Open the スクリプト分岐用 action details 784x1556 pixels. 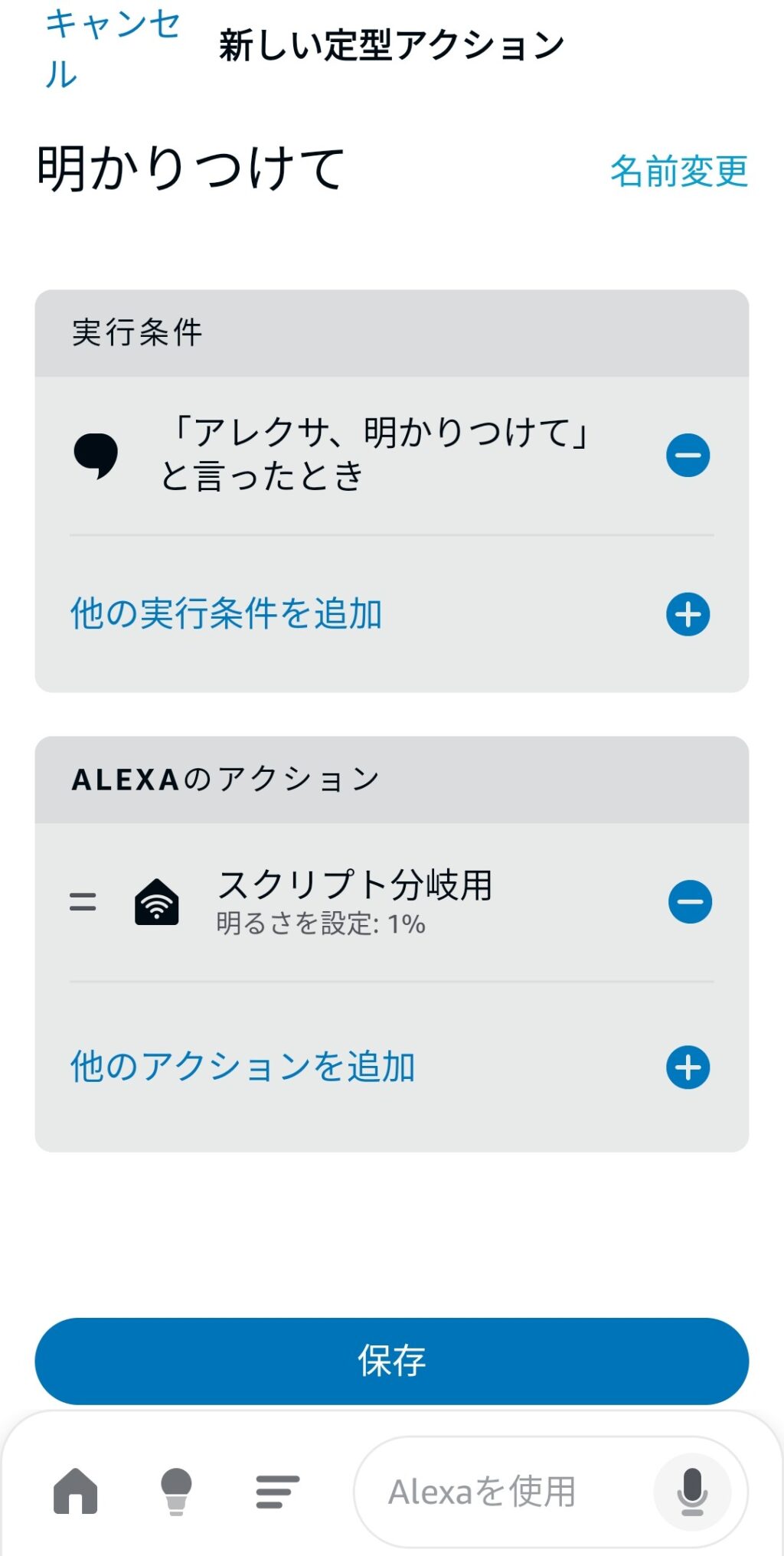click(x=354, y=885)
